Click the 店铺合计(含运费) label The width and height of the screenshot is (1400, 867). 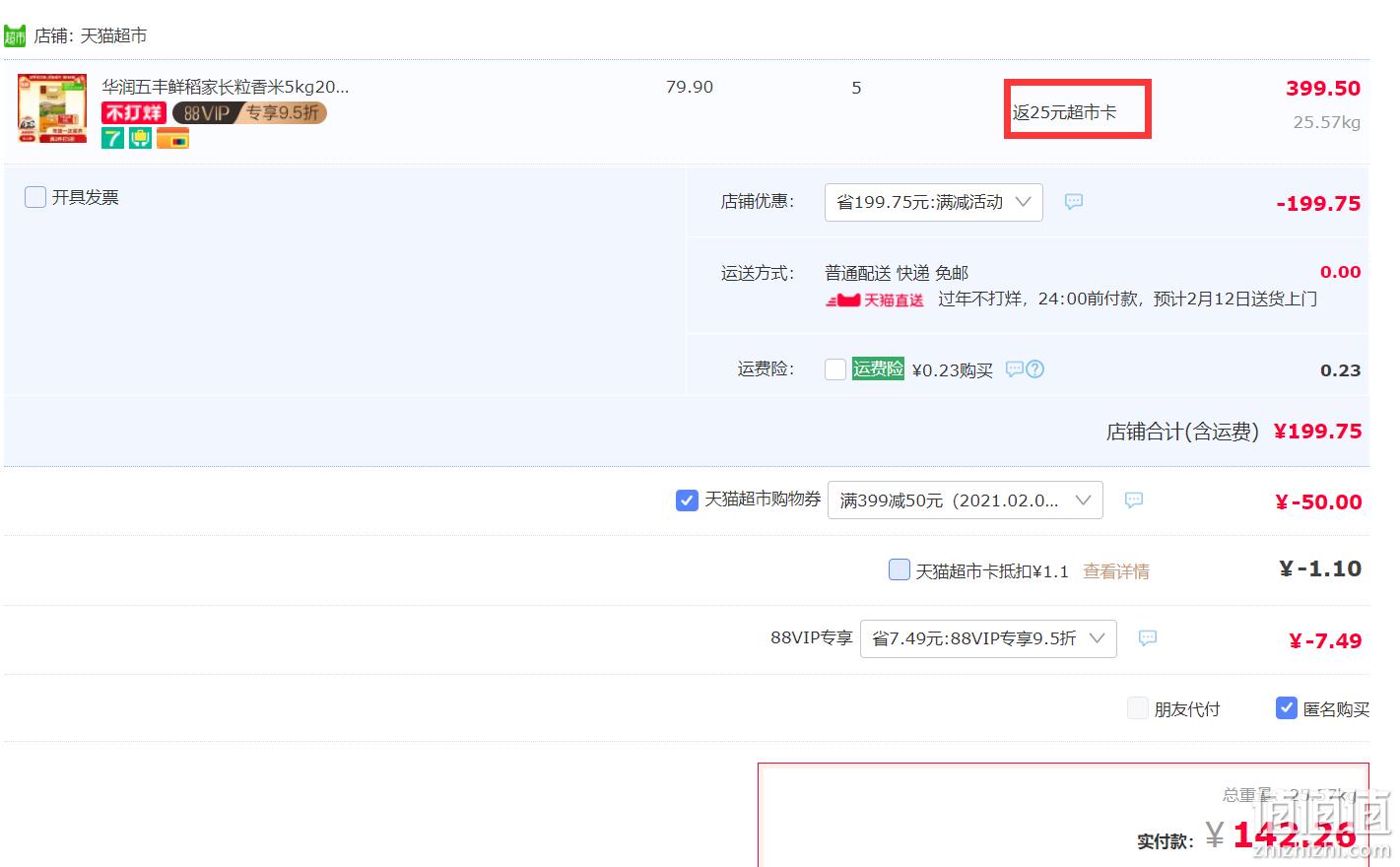1182,432
